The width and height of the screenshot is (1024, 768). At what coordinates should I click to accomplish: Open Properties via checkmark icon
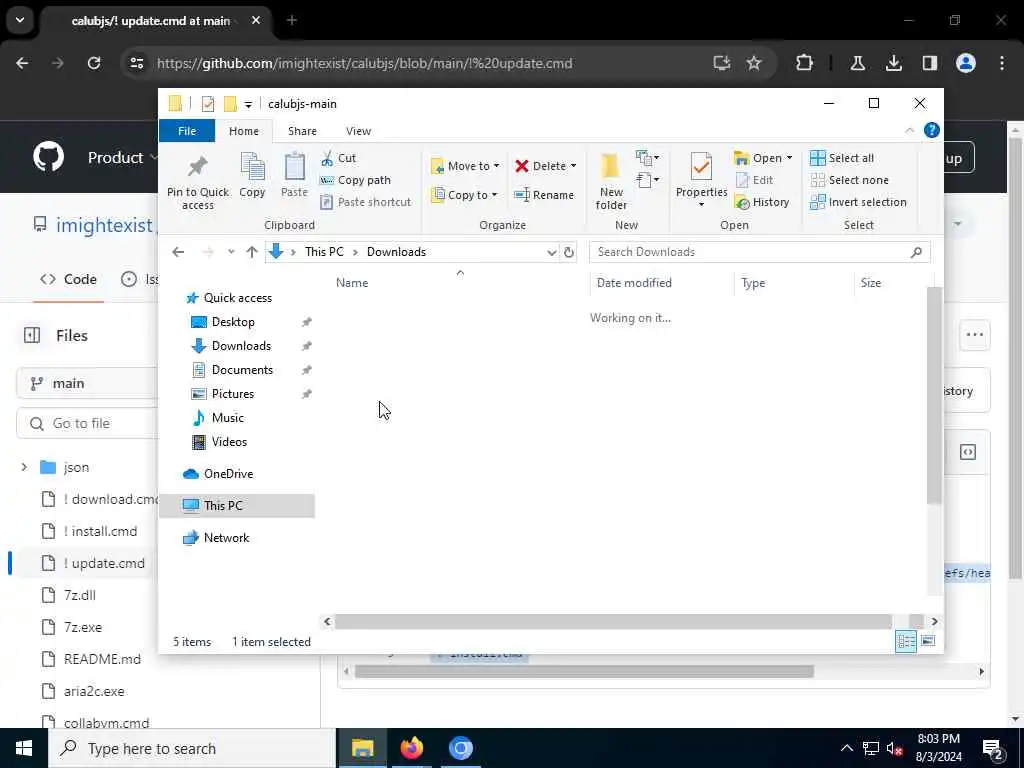[x=701, y=167]
